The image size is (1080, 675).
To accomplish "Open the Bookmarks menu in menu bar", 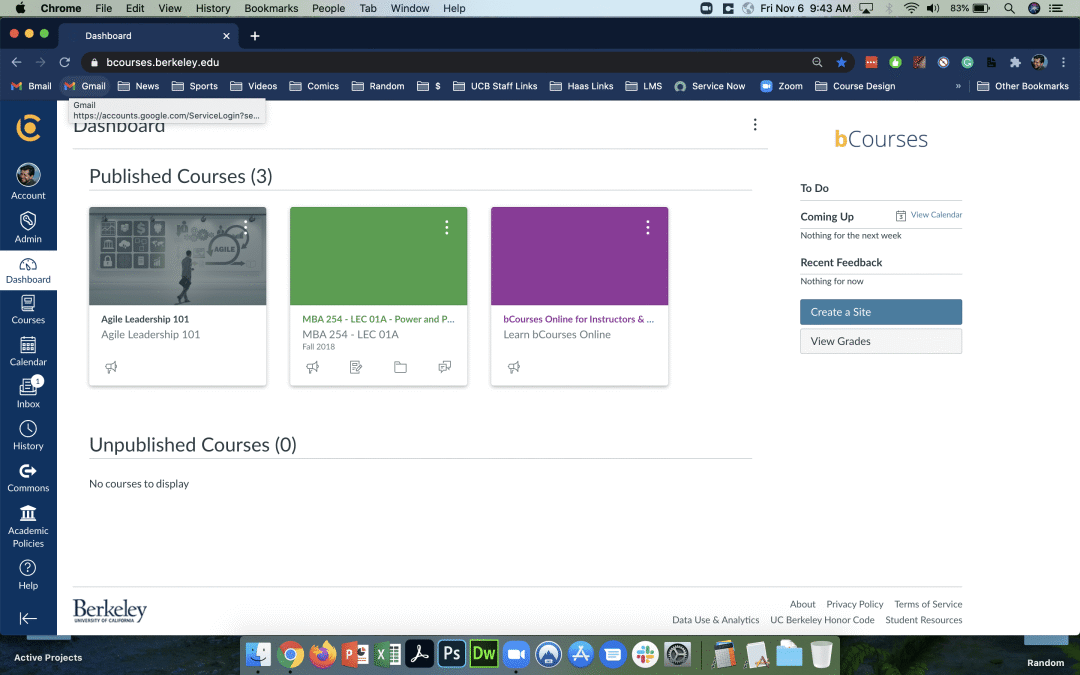I will tap(271, 8).
